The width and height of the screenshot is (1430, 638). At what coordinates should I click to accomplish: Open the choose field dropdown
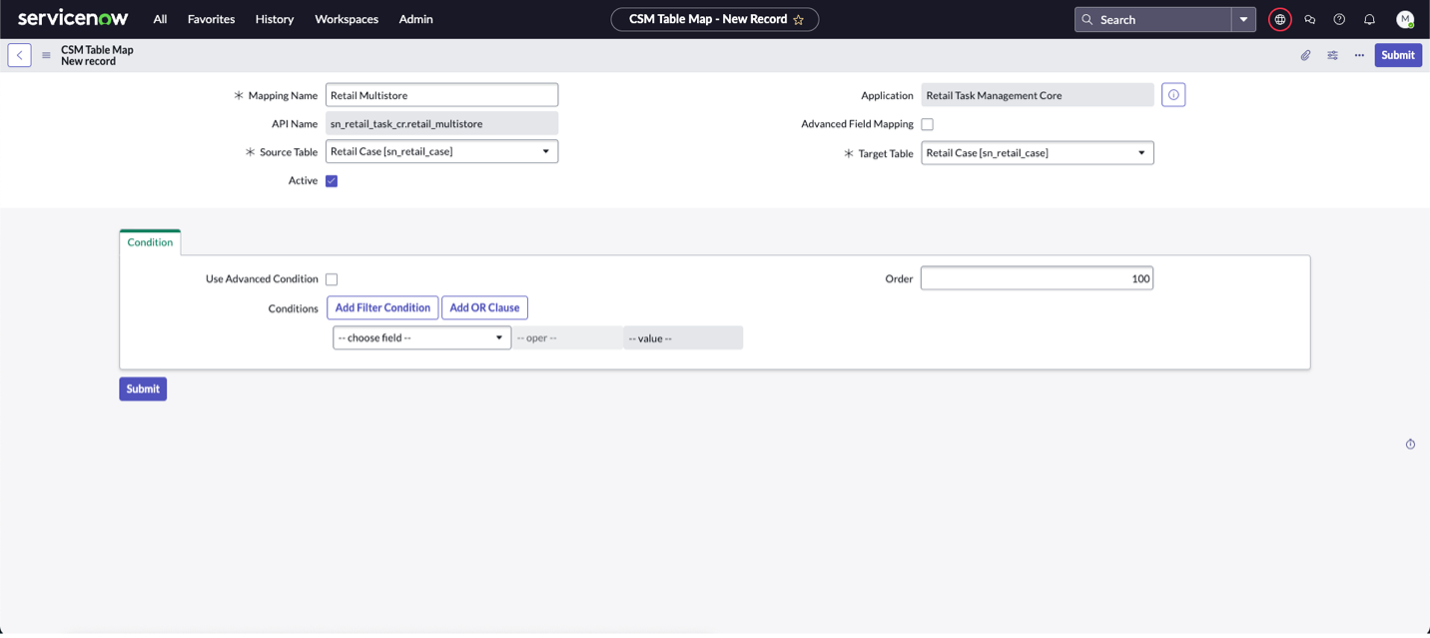tap(422, 338)
